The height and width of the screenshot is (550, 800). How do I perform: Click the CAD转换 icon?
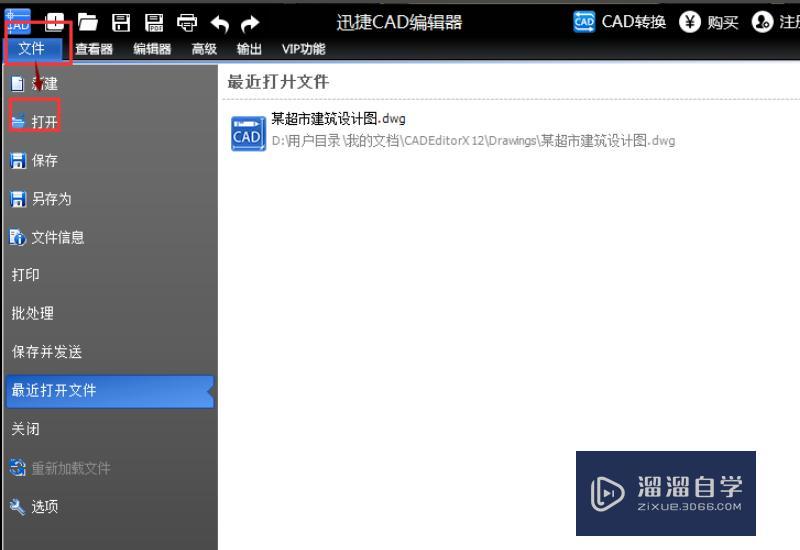(584, 22)
